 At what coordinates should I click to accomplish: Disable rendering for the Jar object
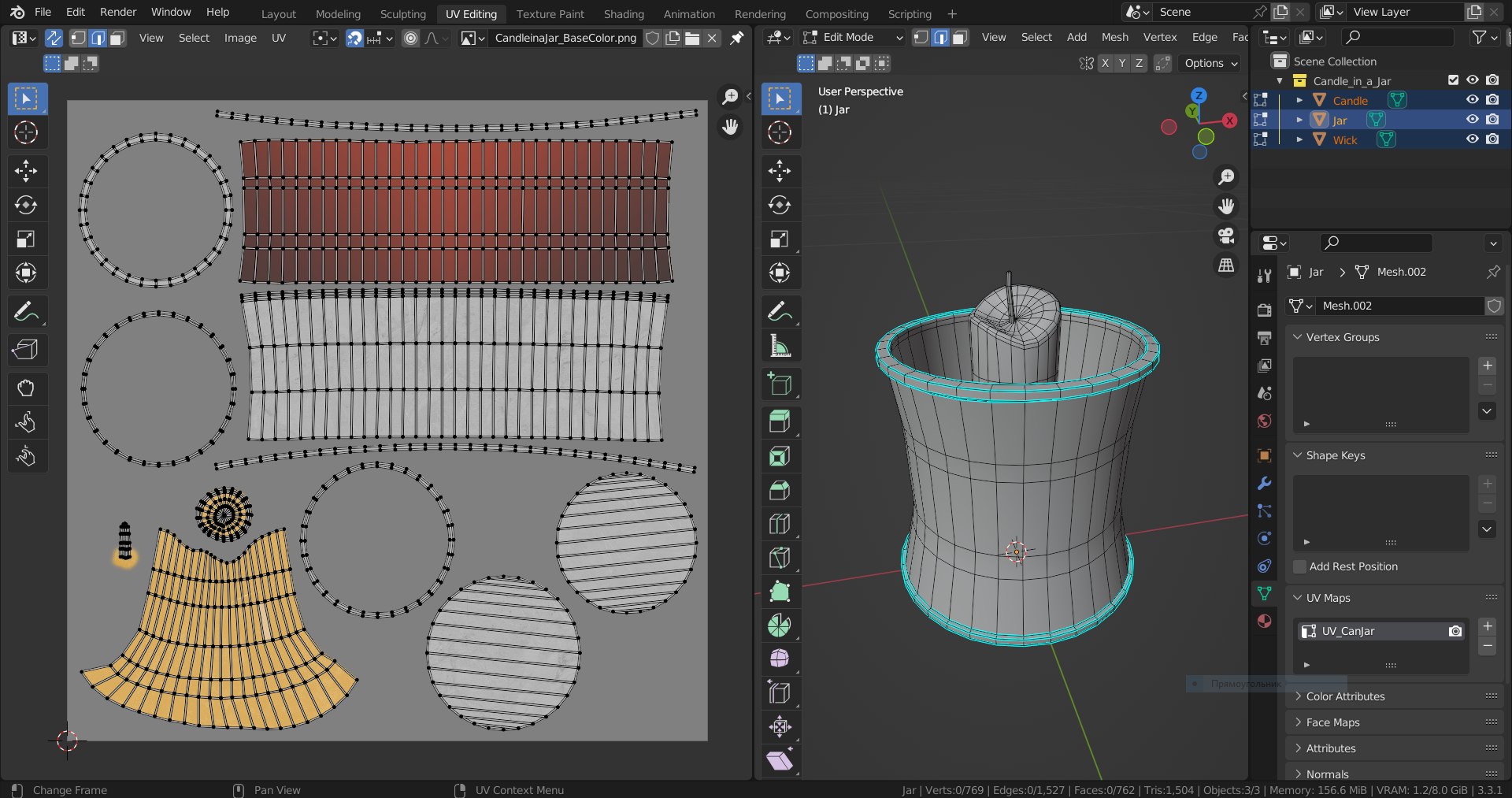click(1492, 120)
